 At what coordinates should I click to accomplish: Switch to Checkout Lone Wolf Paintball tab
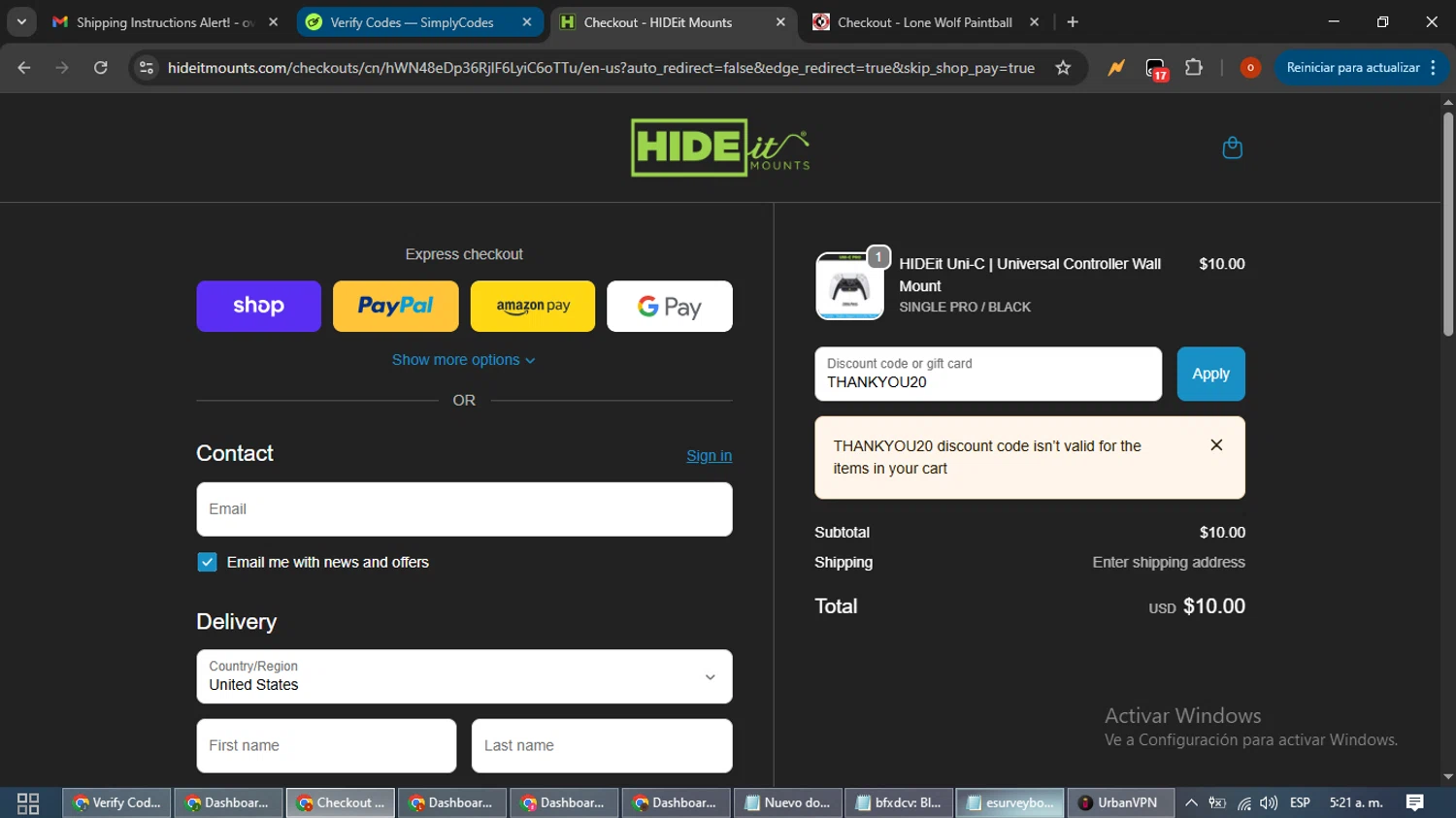click(x=924, y=21)
